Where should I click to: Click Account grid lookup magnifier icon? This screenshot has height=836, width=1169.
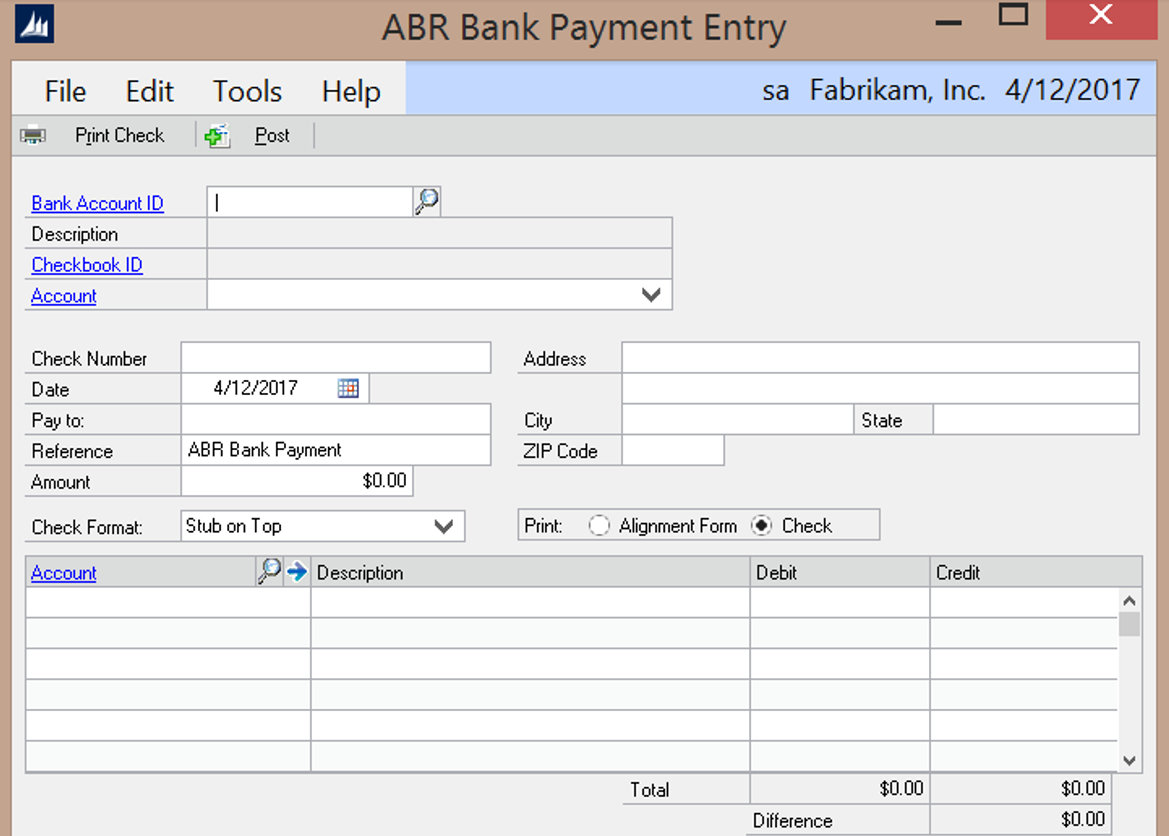pos(269,572)
